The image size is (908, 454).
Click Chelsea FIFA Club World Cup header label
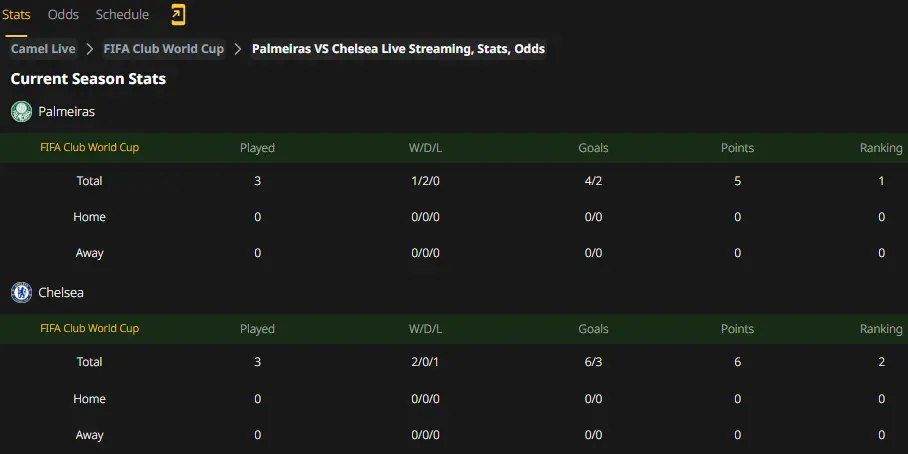pos(90,328)
